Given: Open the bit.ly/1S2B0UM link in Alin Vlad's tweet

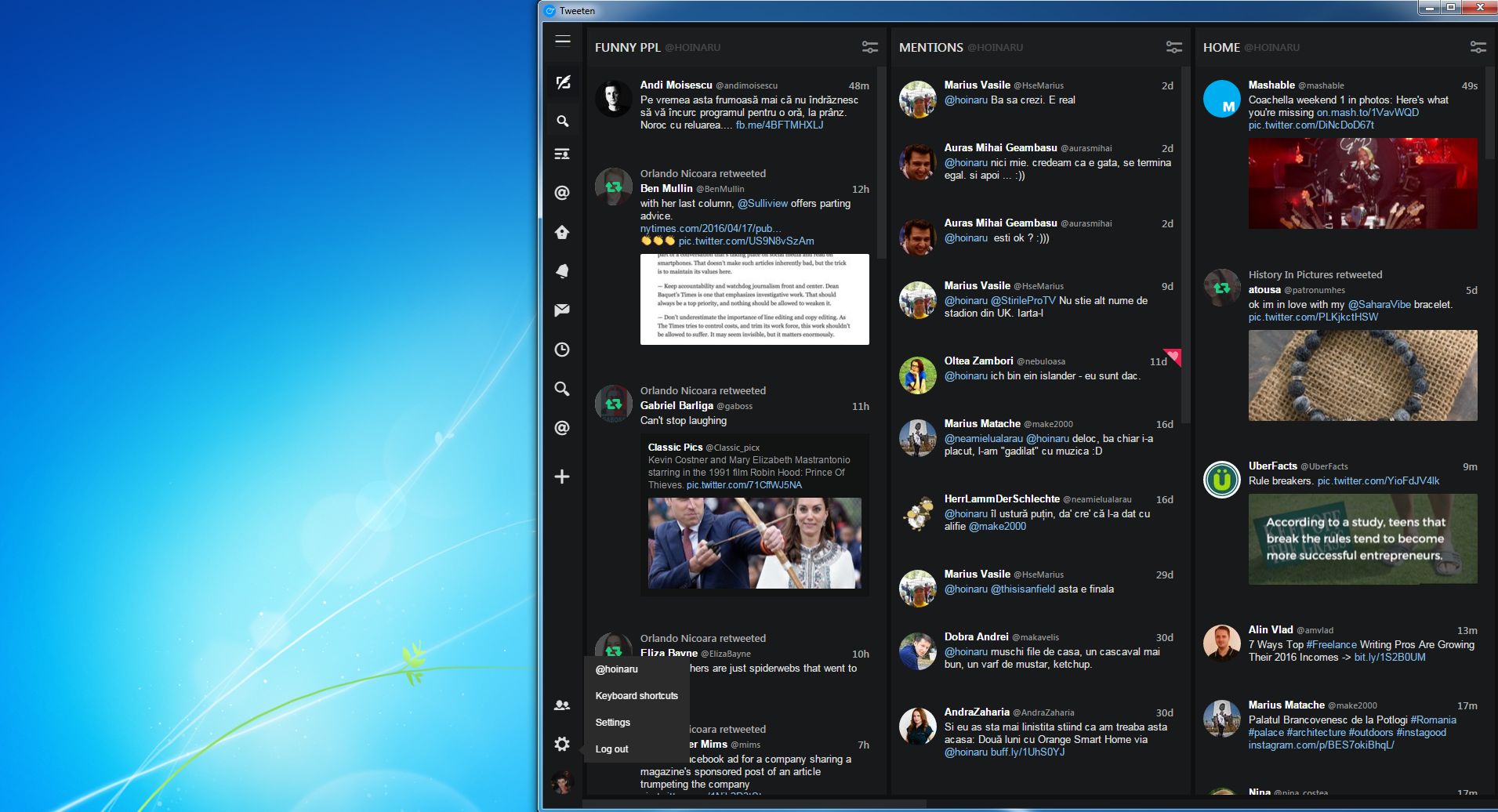Looking at the screenshot, I should [1389, 658].
